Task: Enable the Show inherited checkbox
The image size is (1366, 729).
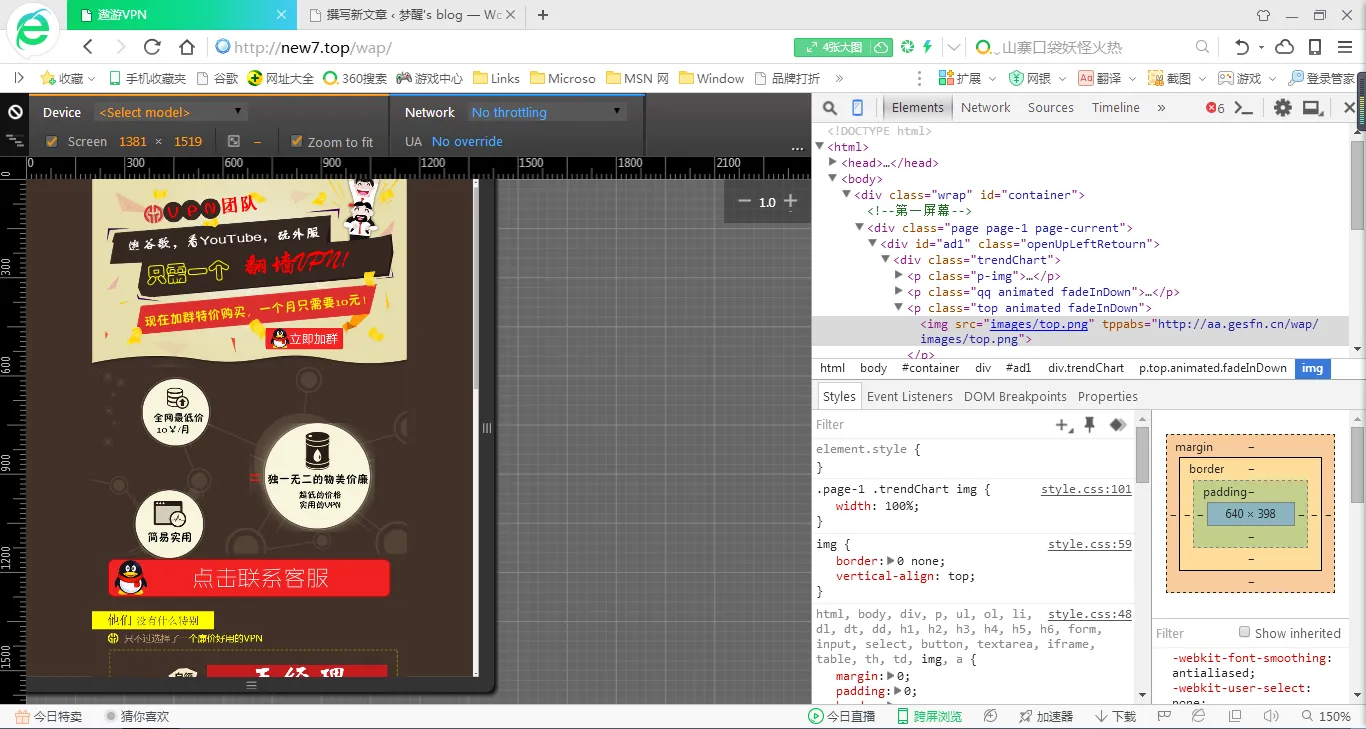Action: tap(1244, 632)
